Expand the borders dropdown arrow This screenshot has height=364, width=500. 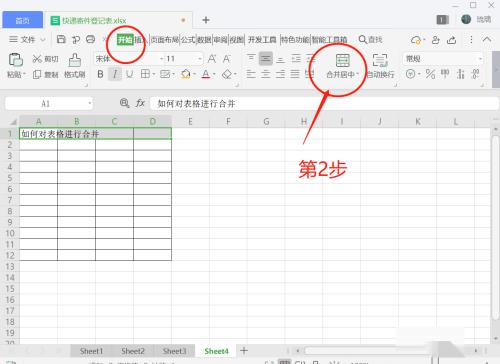tap(154, 74)
